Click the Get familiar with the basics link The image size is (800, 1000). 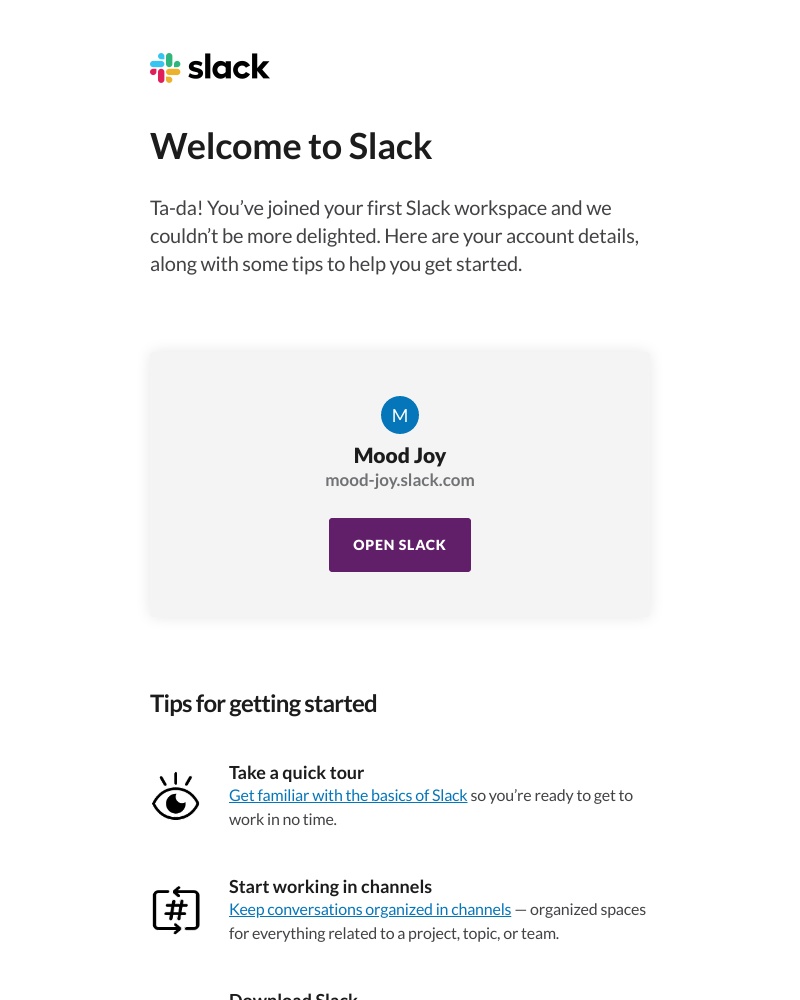tap(348, 795)
